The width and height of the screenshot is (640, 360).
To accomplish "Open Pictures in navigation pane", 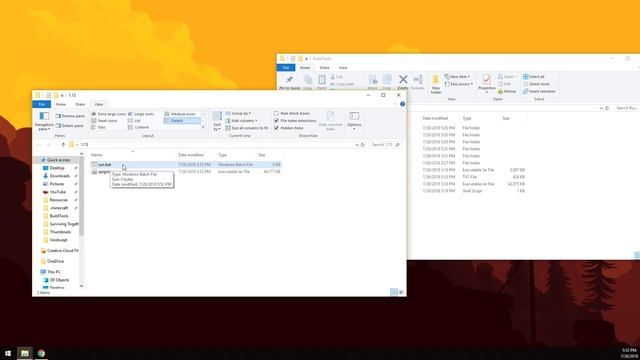I will [x=57, y=184].
